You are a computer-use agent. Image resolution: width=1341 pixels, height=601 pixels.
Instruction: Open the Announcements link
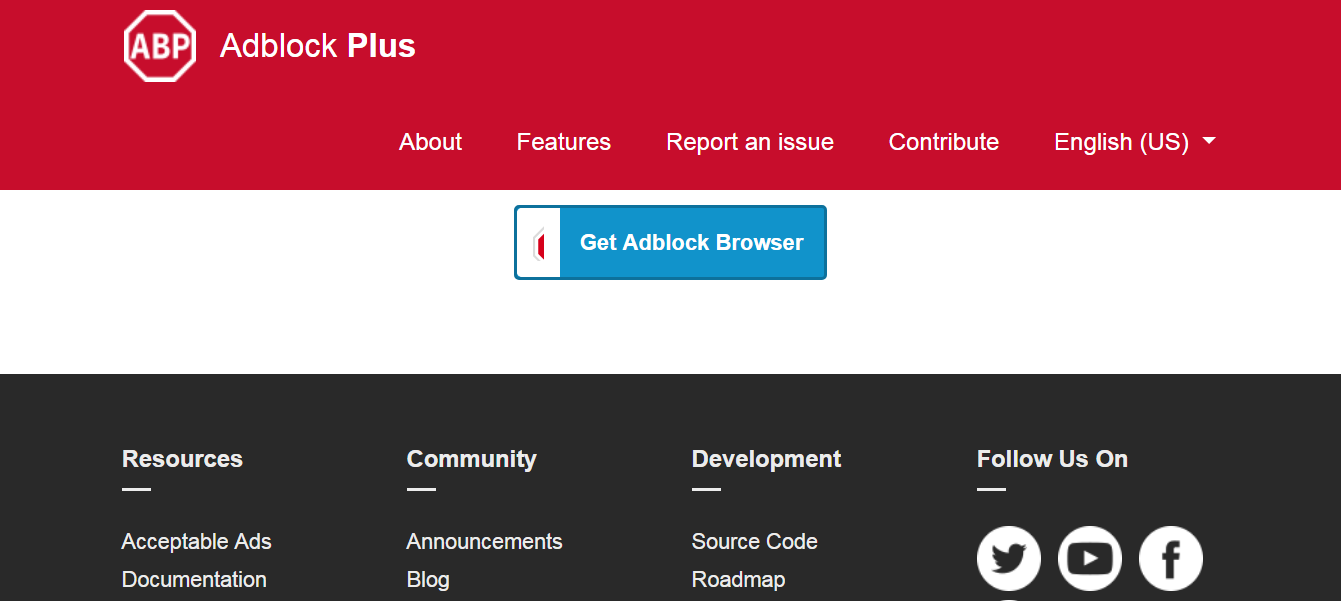[485, 541]
